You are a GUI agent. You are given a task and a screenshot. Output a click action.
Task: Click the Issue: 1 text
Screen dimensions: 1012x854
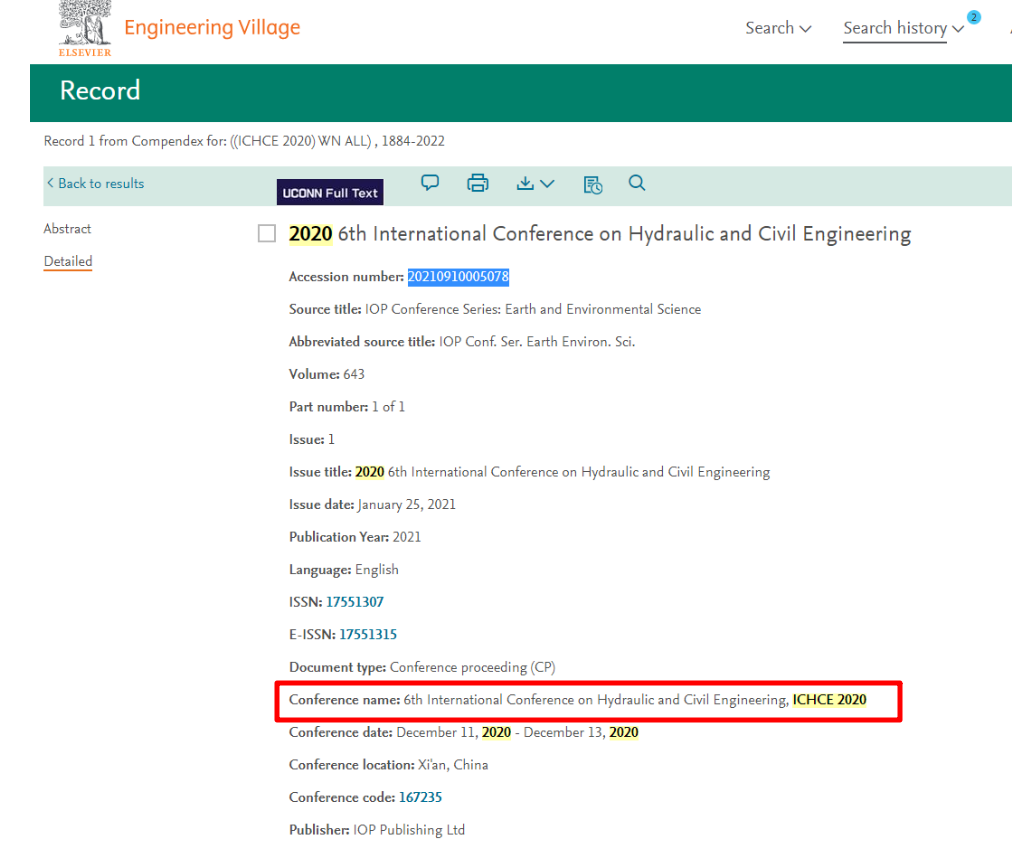(312, 440)
